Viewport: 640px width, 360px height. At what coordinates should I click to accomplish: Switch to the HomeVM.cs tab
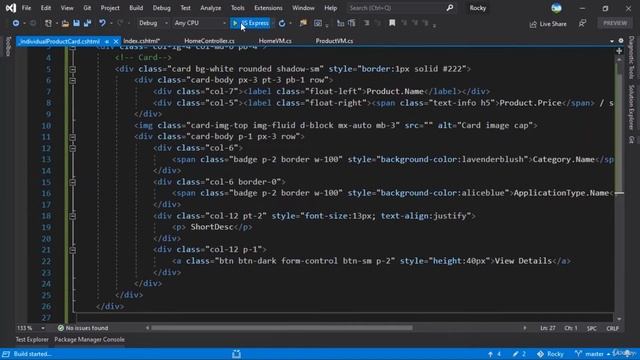[x=275, y=41]
